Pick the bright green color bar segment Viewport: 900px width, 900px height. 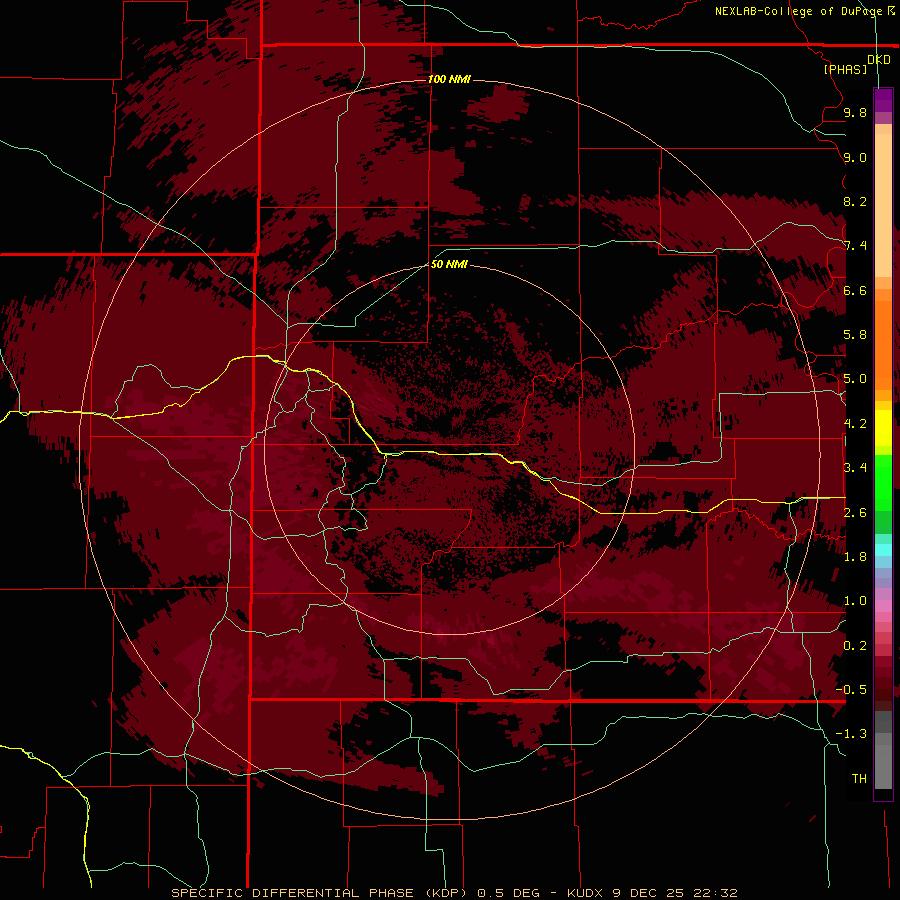click(x=883, y=482)
